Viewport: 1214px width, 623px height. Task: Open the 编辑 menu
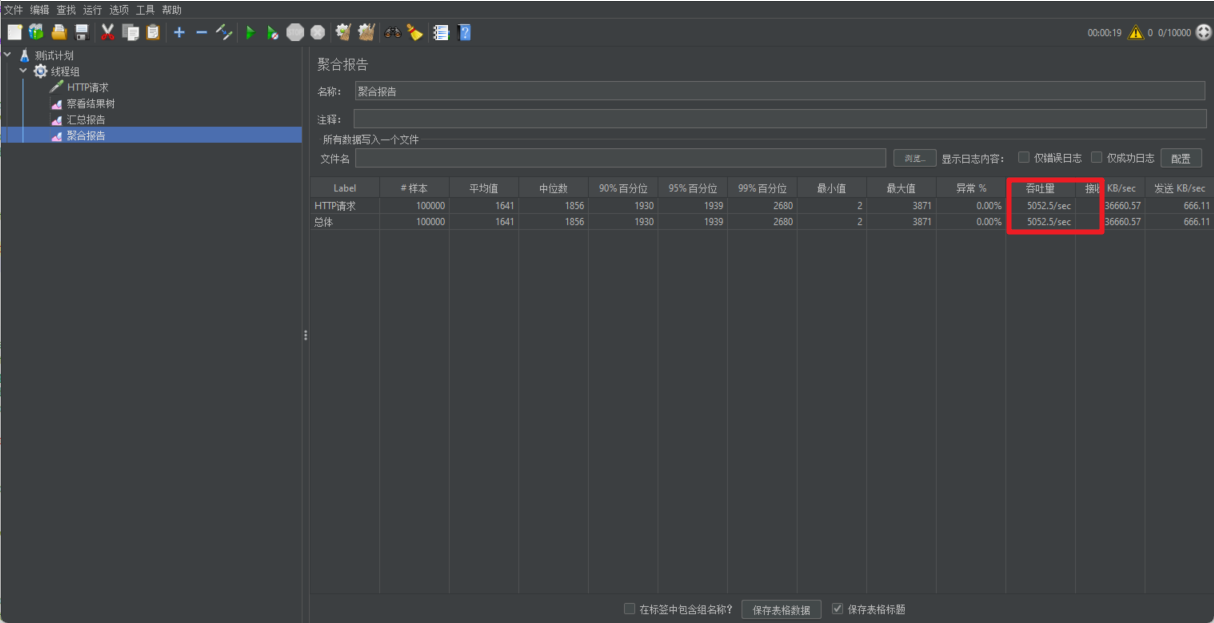point(39,9)
